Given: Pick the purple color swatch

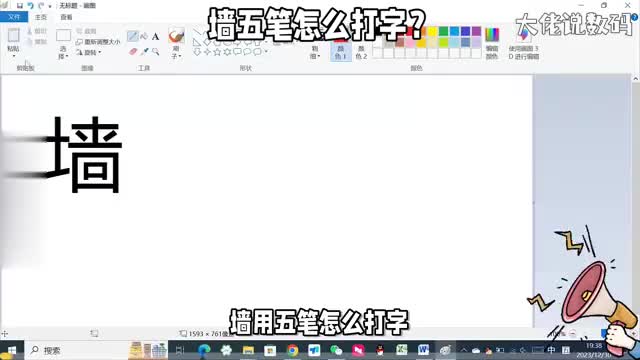Looking at the screenshot, I should point(476,31).
